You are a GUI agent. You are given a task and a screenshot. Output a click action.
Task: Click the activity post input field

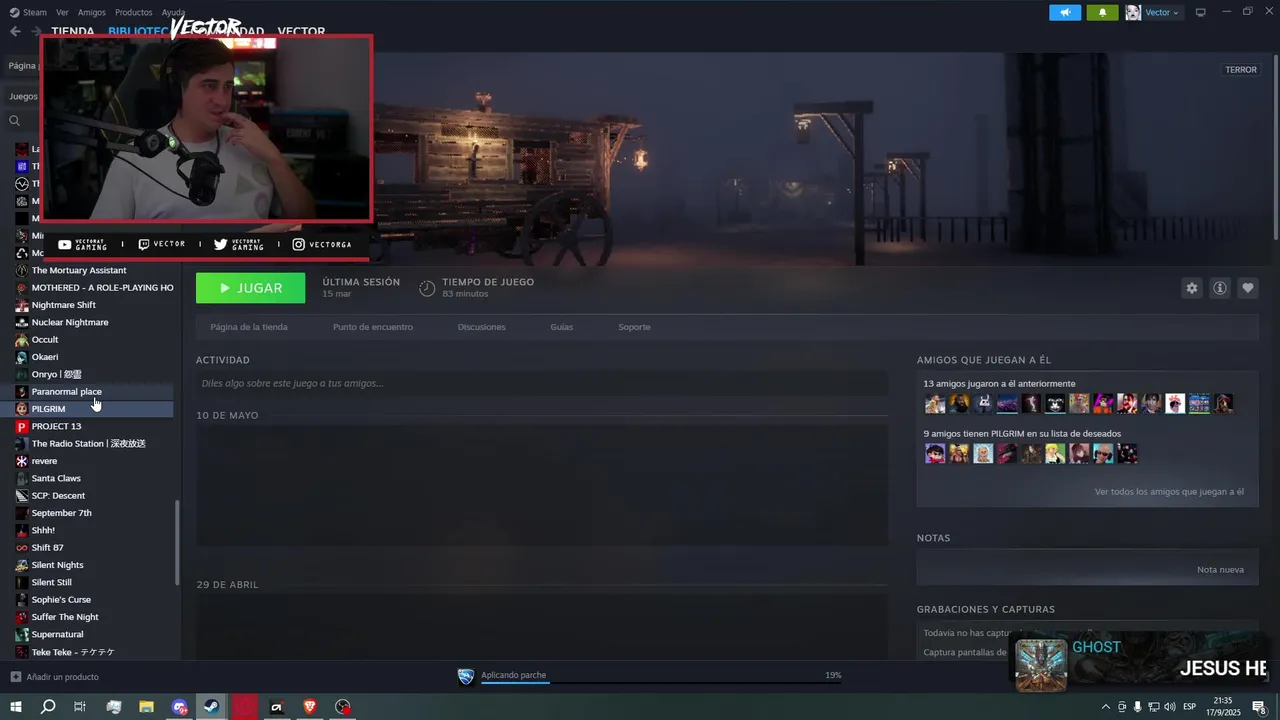542,383
